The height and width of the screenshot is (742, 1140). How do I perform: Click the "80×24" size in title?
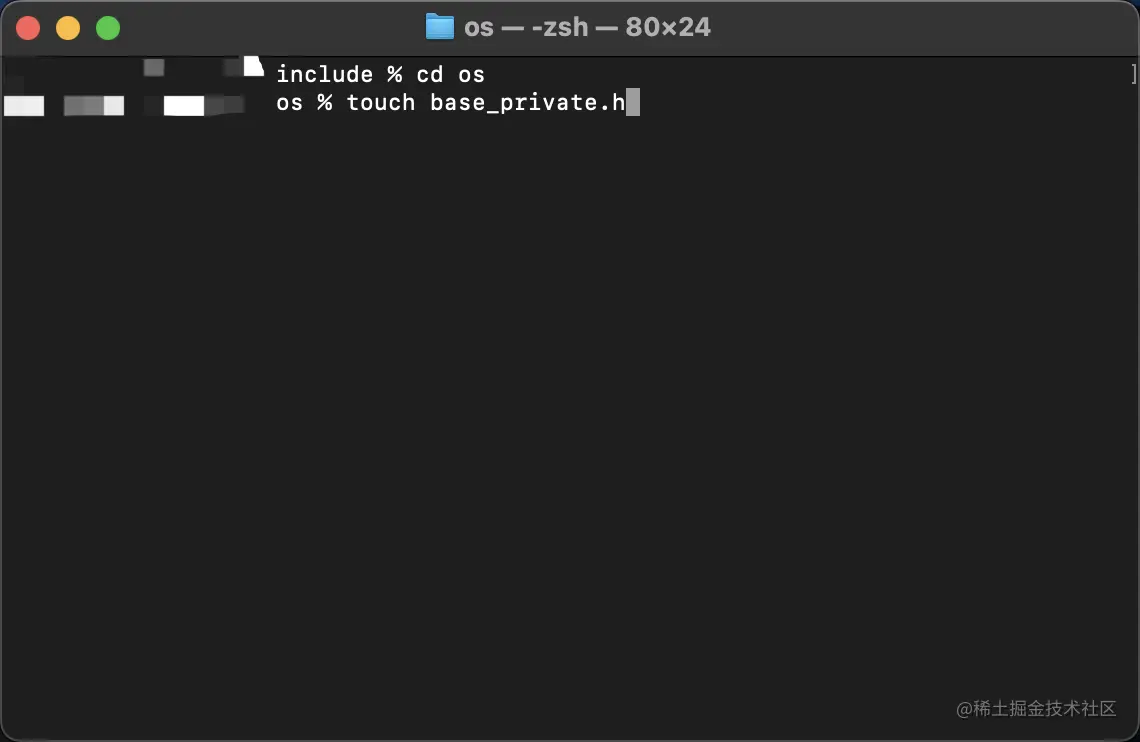[667, 28]
